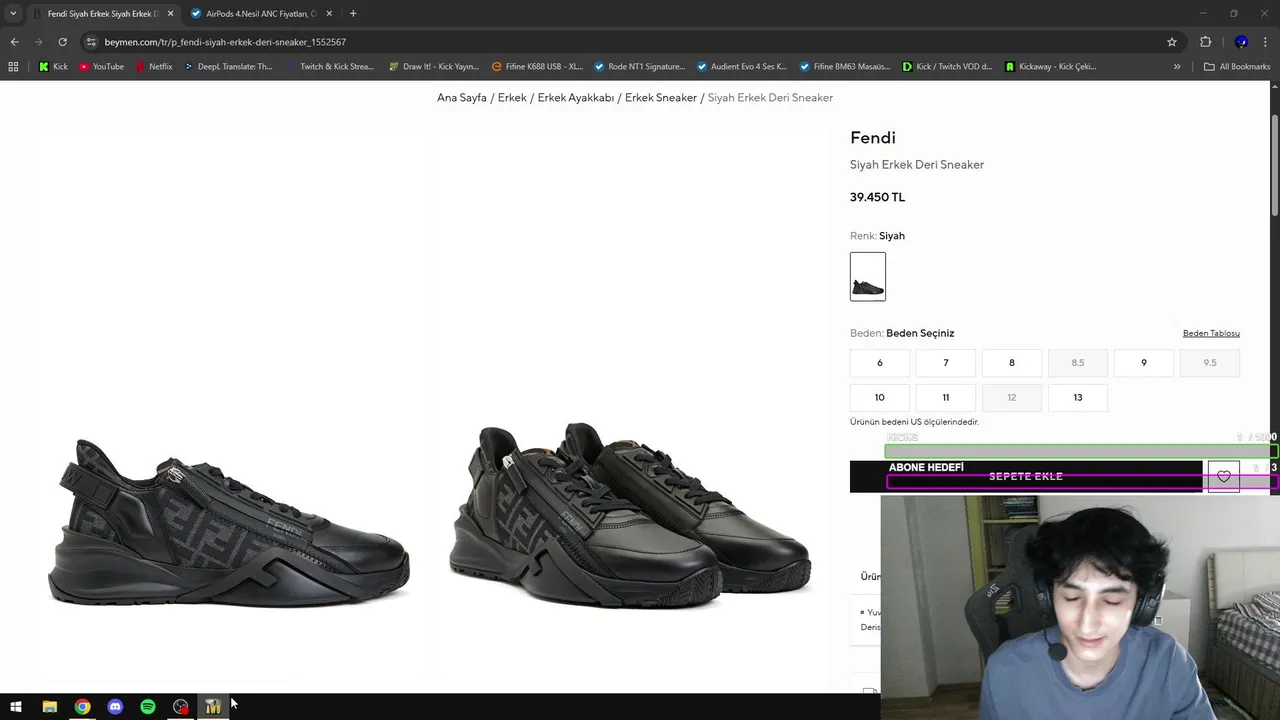The height and width of the screenshot is (720, 1280).
Task: Go back with the browser back arrow
Action: (x=14, y=42)
